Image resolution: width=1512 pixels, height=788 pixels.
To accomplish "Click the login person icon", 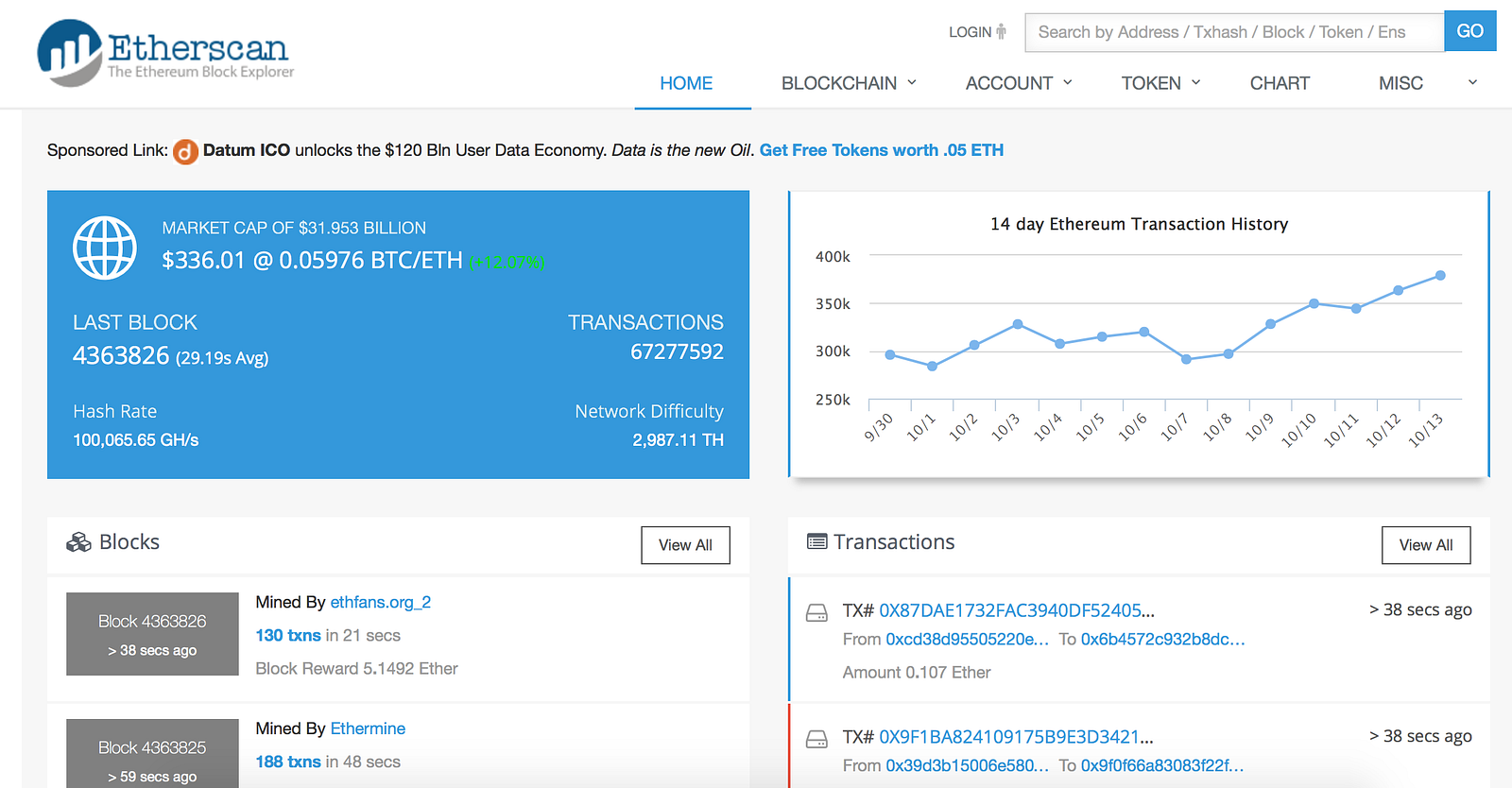I will coord(1002,32).
